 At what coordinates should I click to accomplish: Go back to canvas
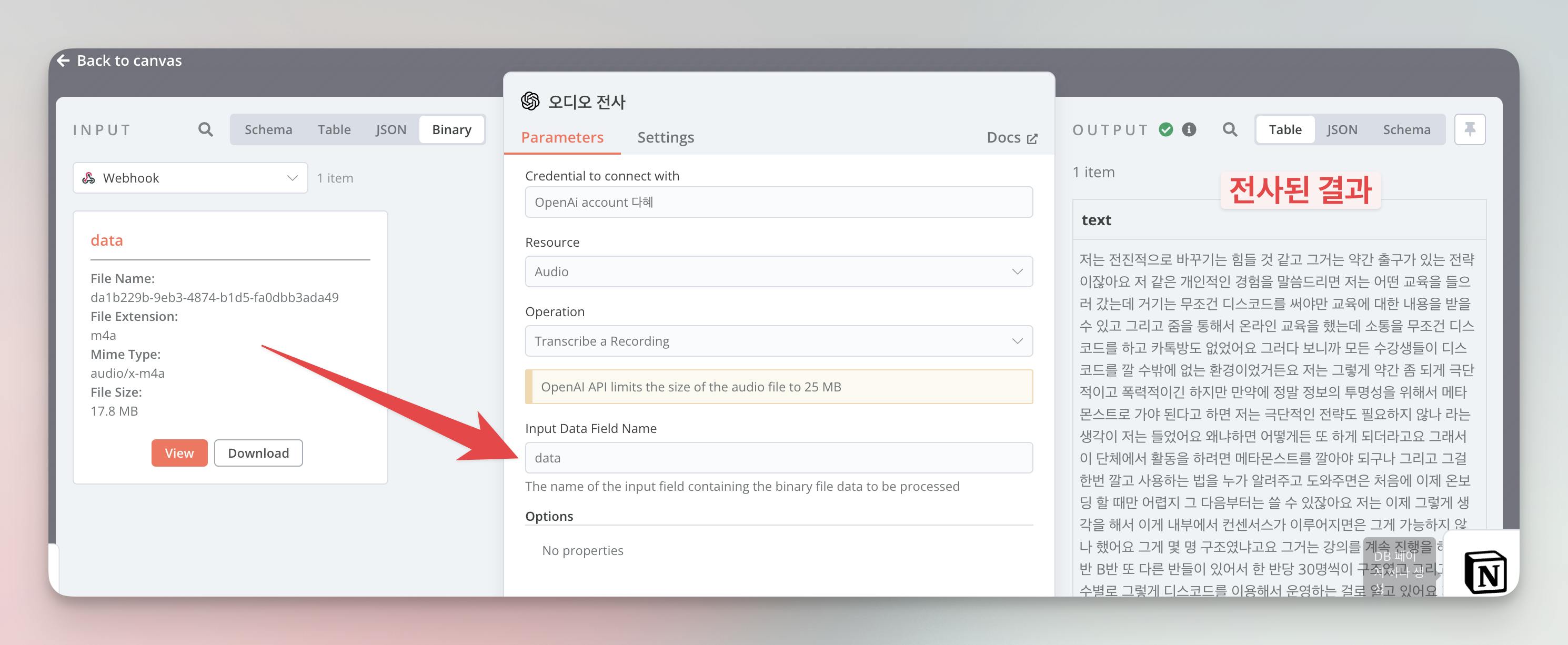pyautogui.click(x=119, y=61)
